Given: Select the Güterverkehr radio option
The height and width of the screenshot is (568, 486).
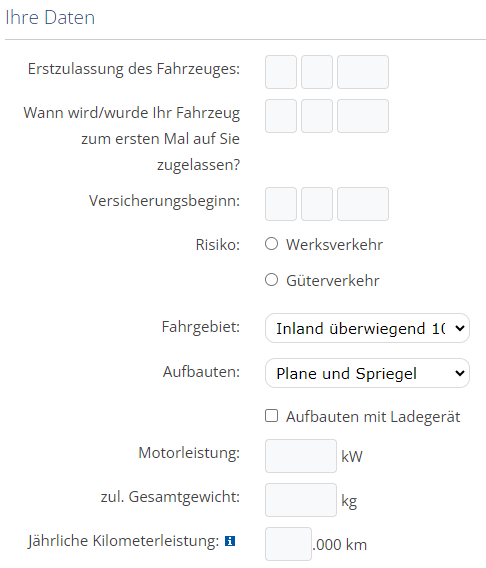Looking at the screenshot, I should (x=272, y=280).
